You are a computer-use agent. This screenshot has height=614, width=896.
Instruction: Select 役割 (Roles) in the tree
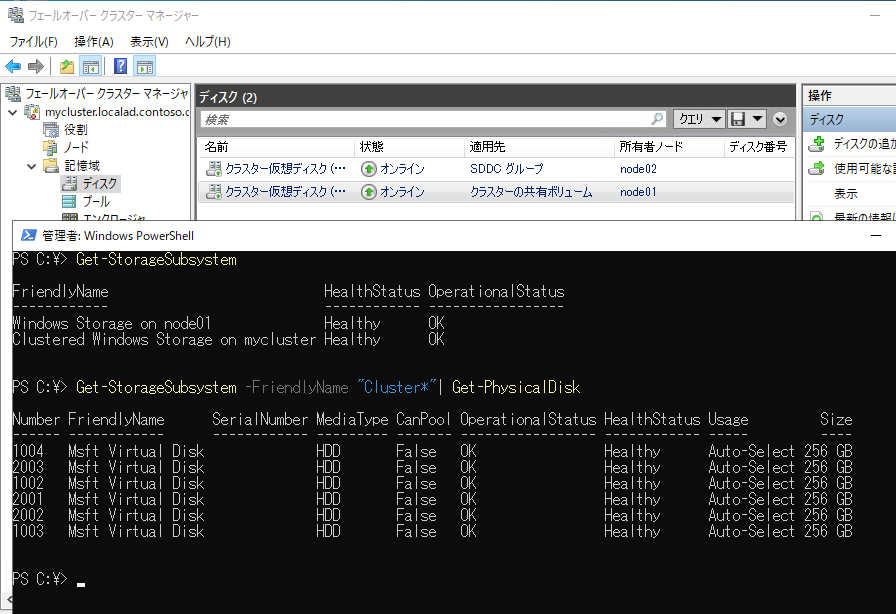(x=75, y=130)
